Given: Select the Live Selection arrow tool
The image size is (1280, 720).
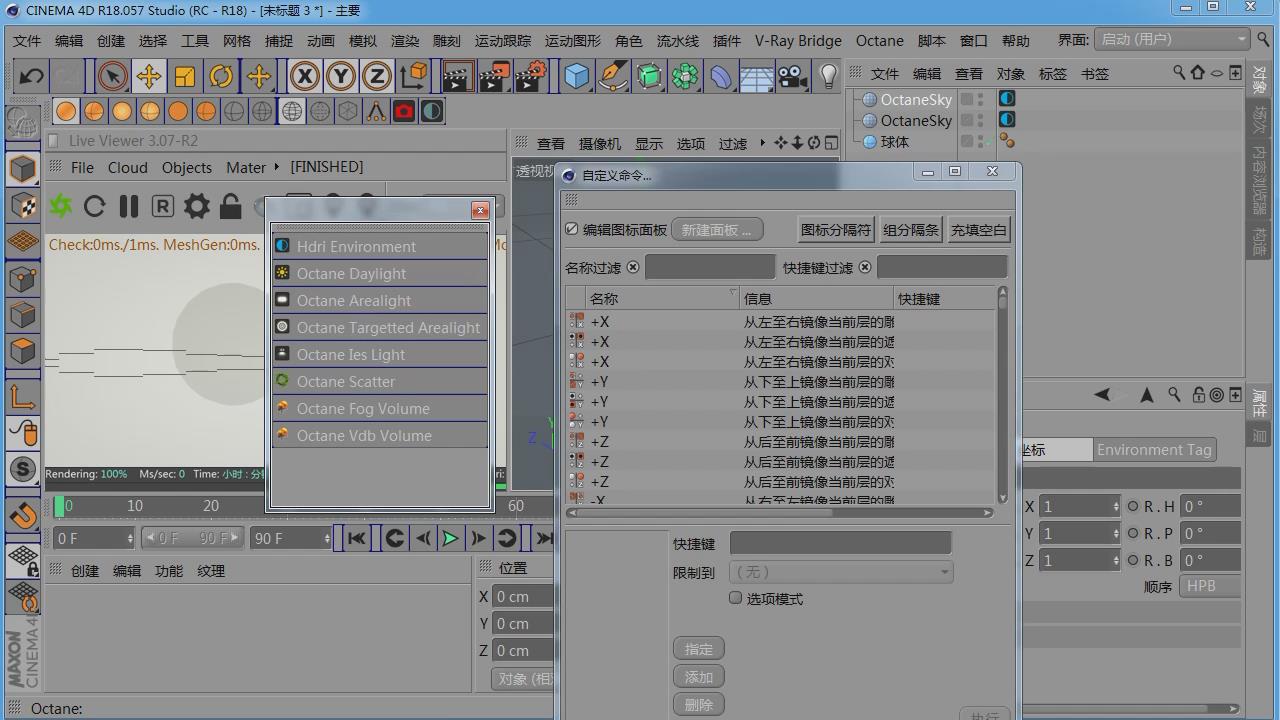Looking at the screenshot, I should [112, 76].
